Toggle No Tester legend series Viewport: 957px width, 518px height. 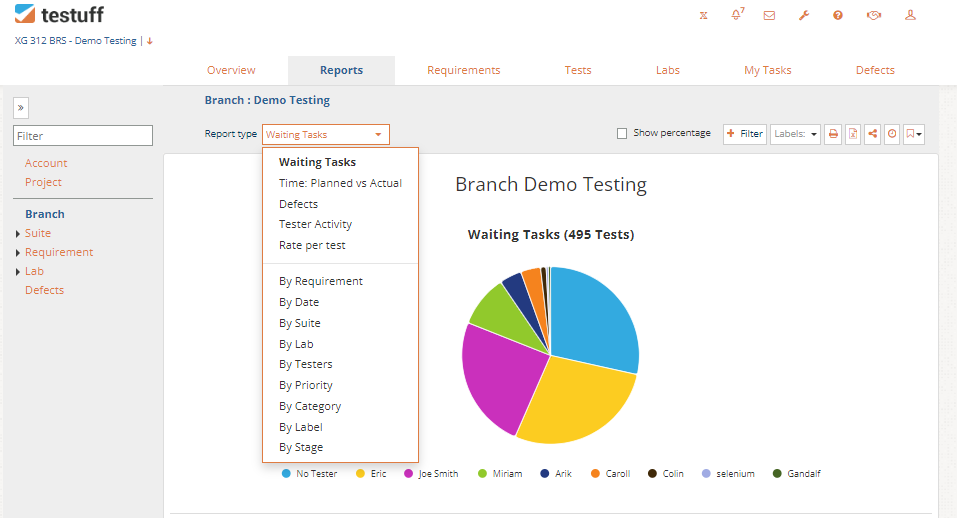pyautogui.click(x=309, y=473)
